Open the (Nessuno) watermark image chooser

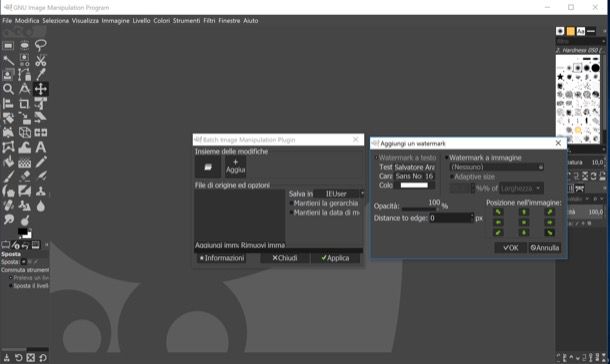(496, 167)
